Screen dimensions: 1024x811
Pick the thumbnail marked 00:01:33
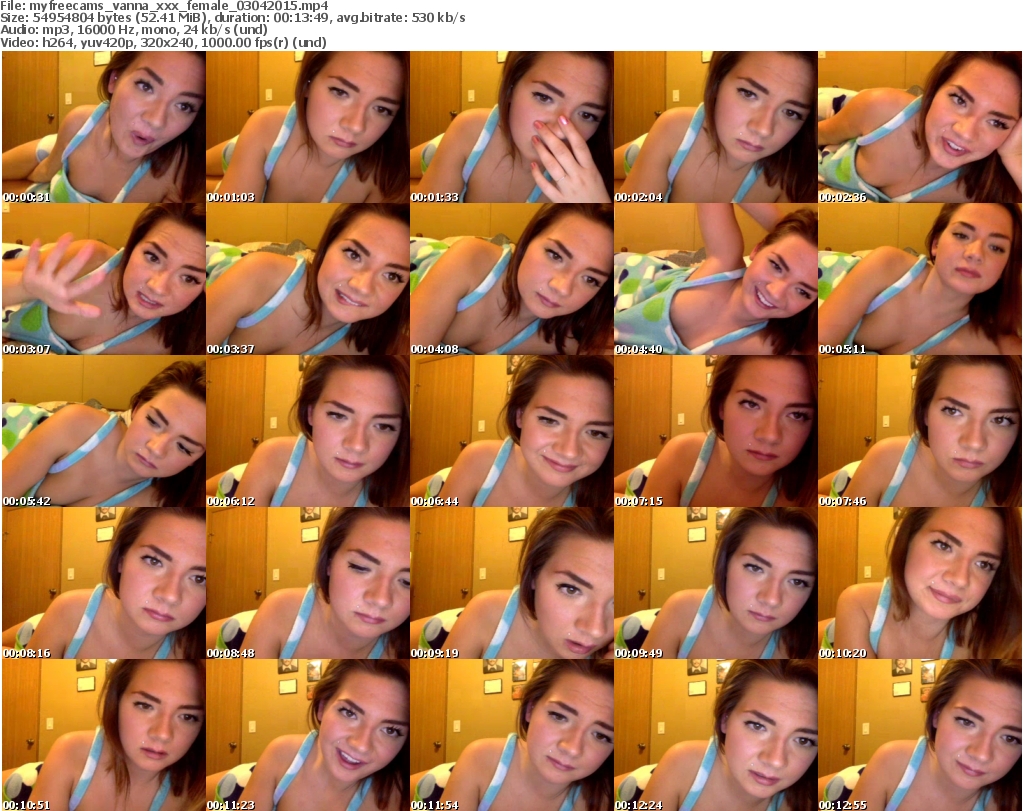511,127
